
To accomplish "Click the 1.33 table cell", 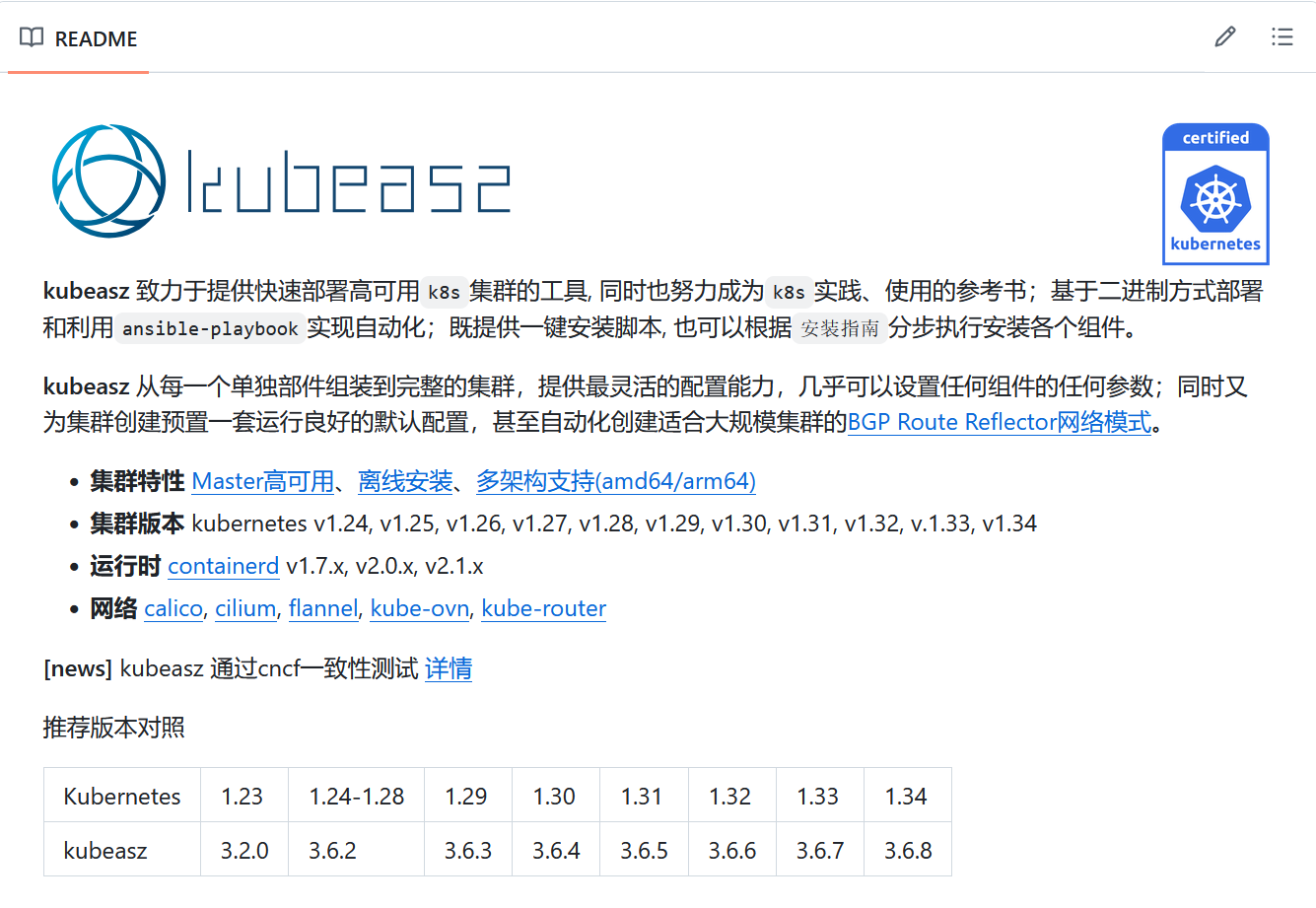I will [x=820, y=796].
